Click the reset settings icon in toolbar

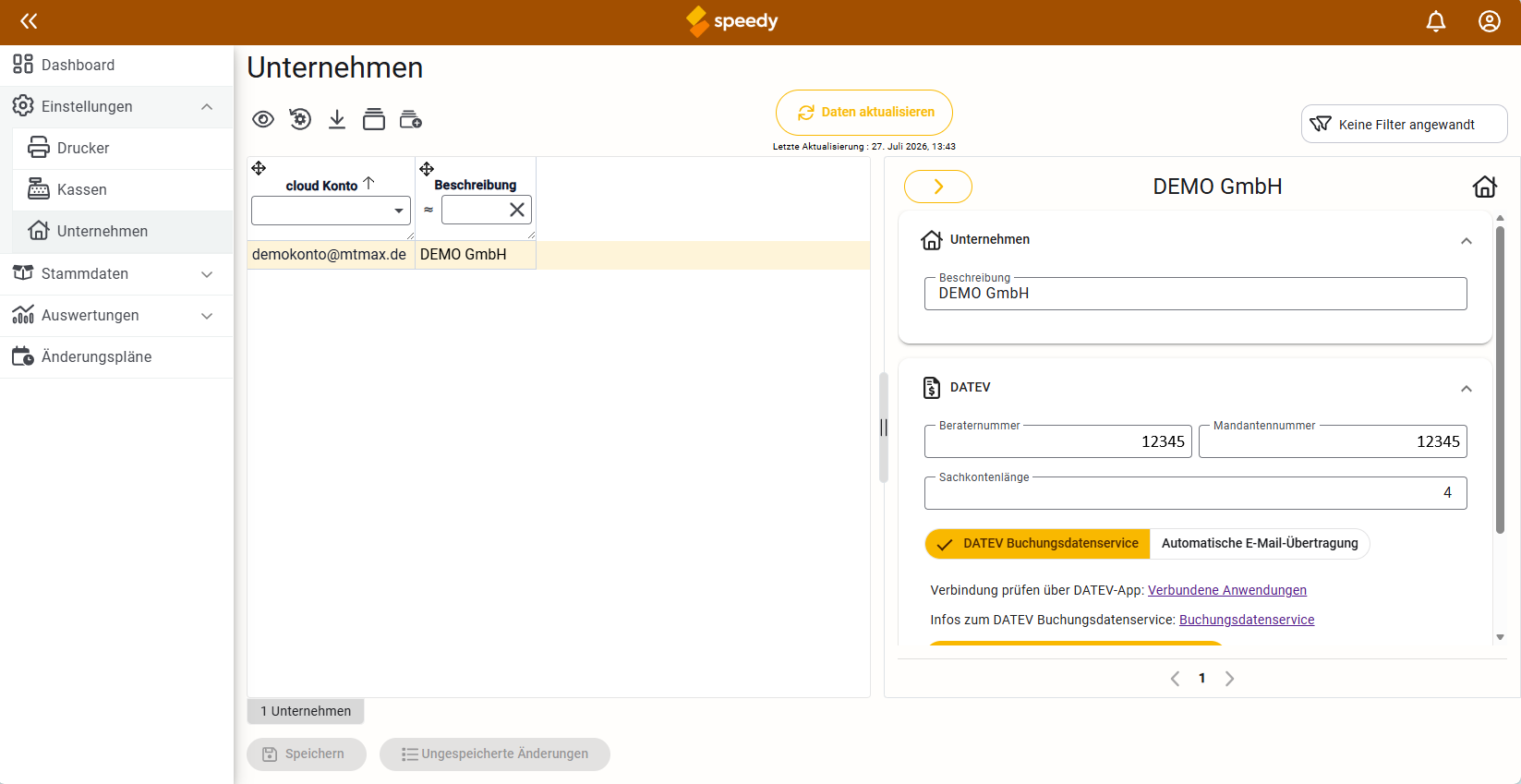[300, 119]
